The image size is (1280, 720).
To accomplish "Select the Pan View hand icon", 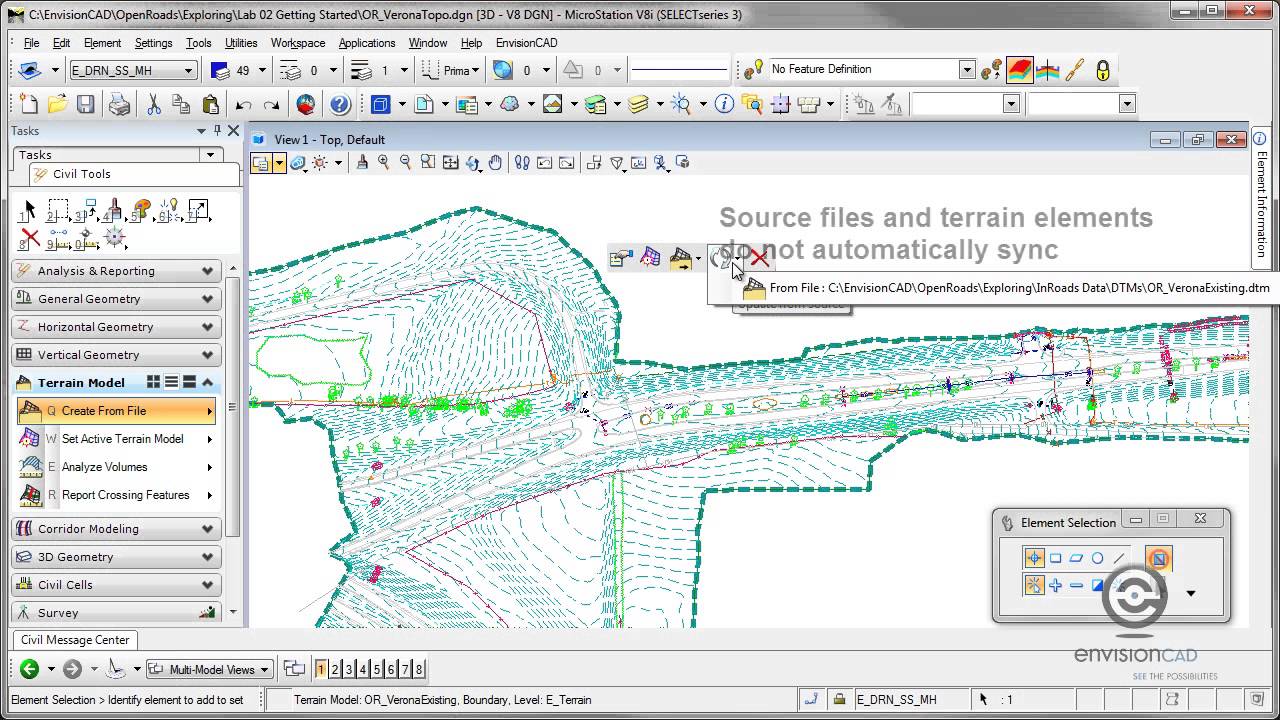I will click(x=495, y=163).
